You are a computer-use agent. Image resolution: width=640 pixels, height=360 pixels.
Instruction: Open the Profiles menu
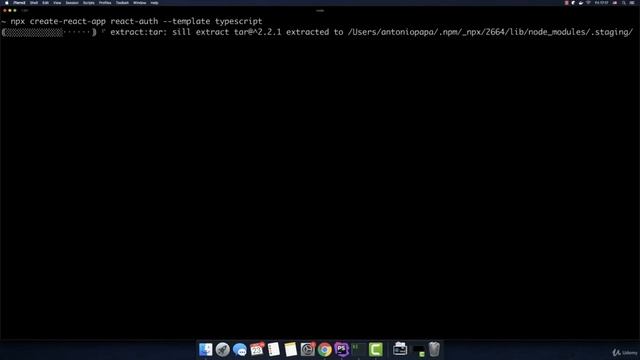coord(105,3)
